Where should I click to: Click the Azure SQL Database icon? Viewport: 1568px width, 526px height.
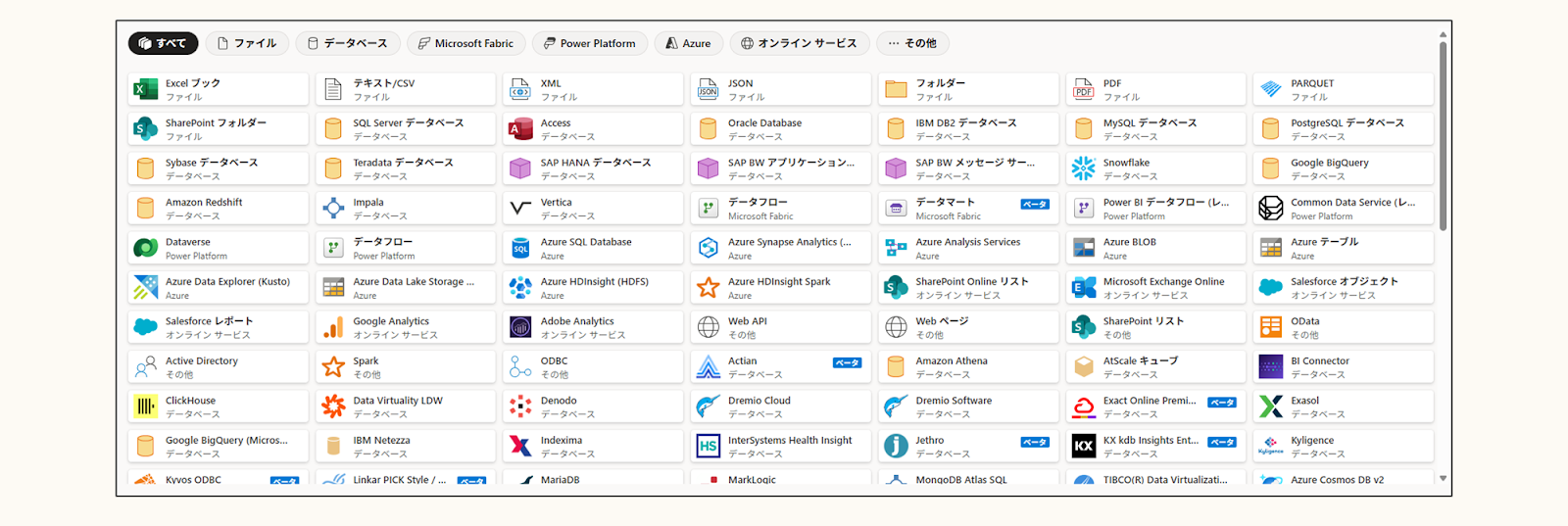(520, 248)
